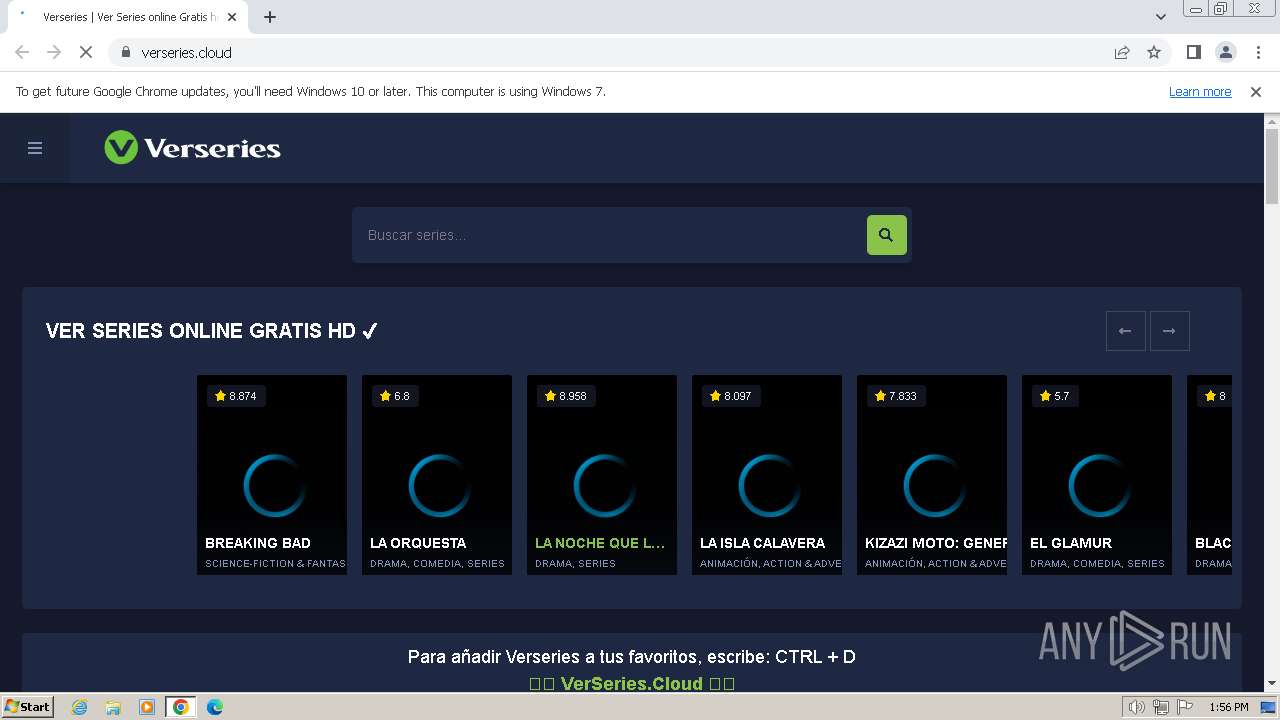This screenshot has height=720, width=1280.
Task: Open the volume tray icon
Action: tap(1136, 707)
